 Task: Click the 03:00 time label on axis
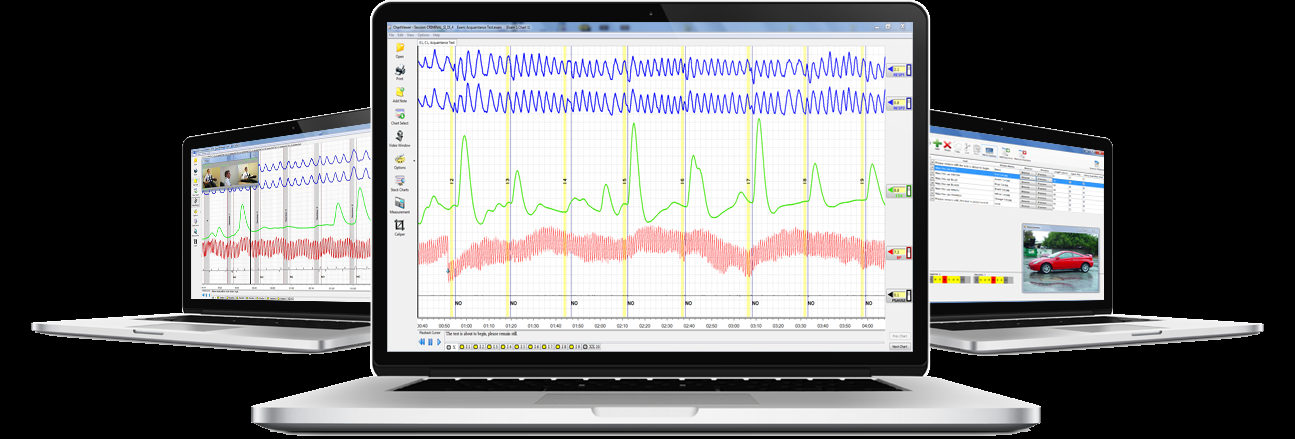point(734,326)
